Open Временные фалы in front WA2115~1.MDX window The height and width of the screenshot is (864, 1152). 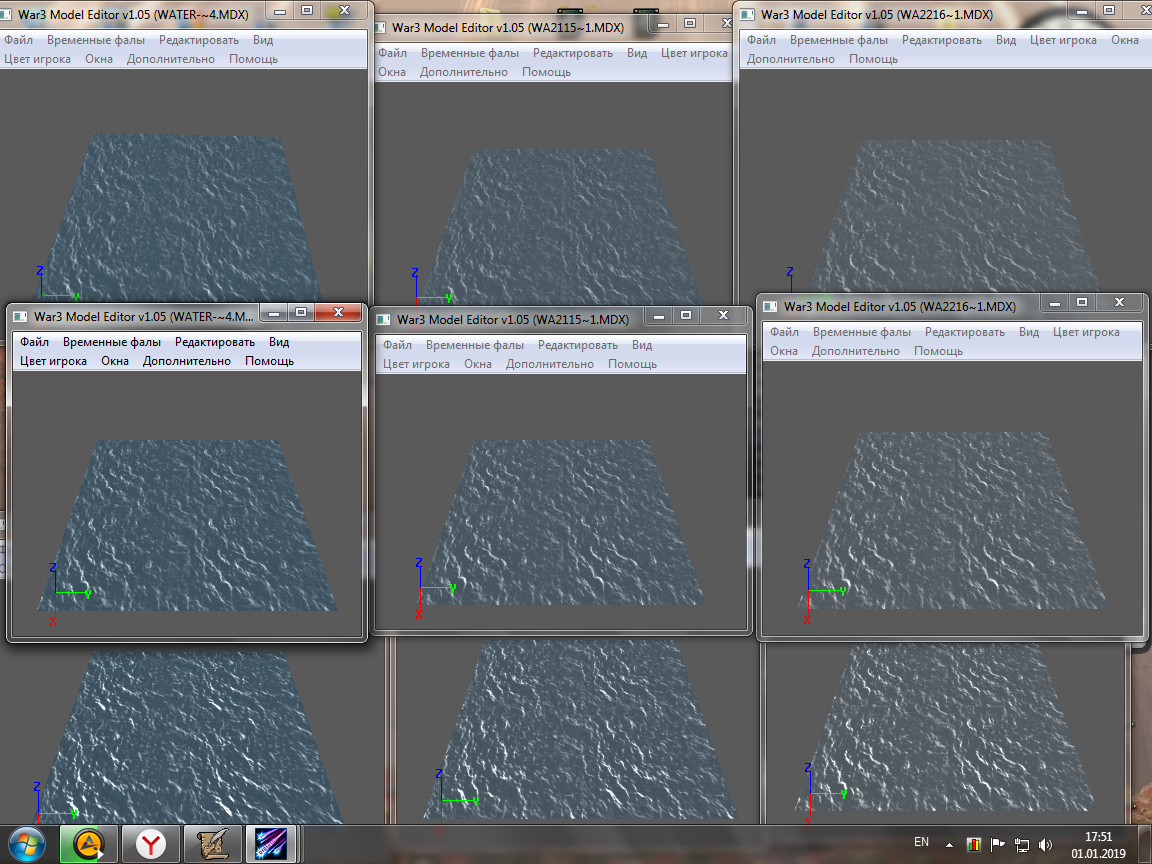click(x=475, y=345)
